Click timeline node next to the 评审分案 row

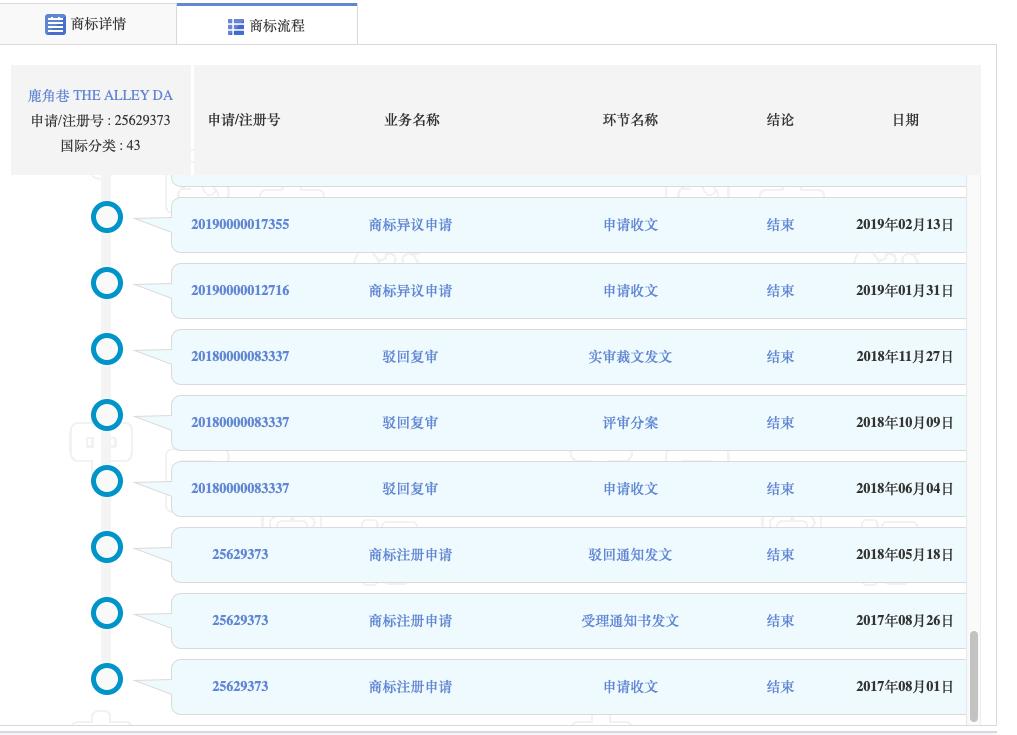107,415
